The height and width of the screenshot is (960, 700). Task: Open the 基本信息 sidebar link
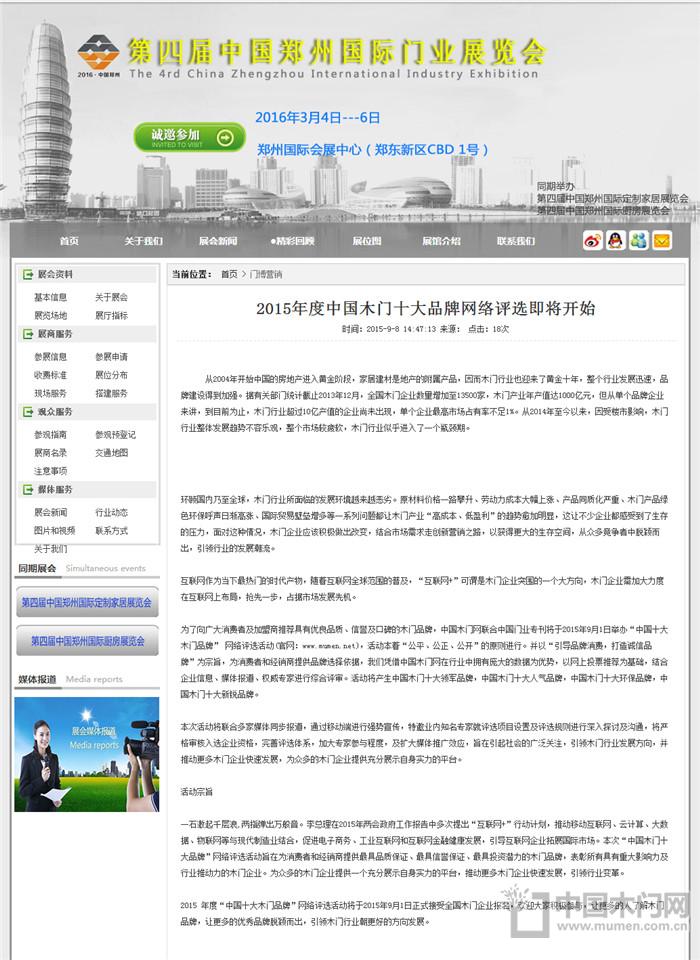[51, 297]
